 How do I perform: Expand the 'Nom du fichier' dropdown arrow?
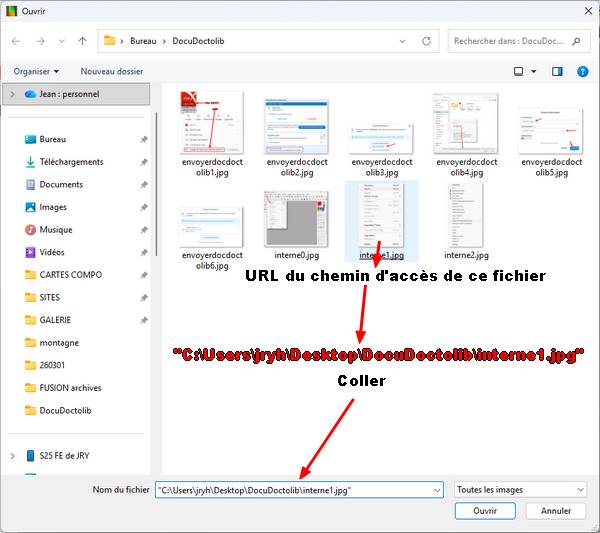(x=437, y=490)
